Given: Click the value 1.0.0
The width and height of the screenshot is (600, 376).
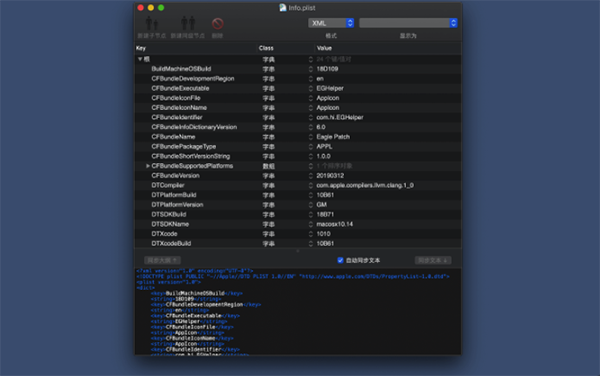Looking at the screenshot, I should 323,156.
